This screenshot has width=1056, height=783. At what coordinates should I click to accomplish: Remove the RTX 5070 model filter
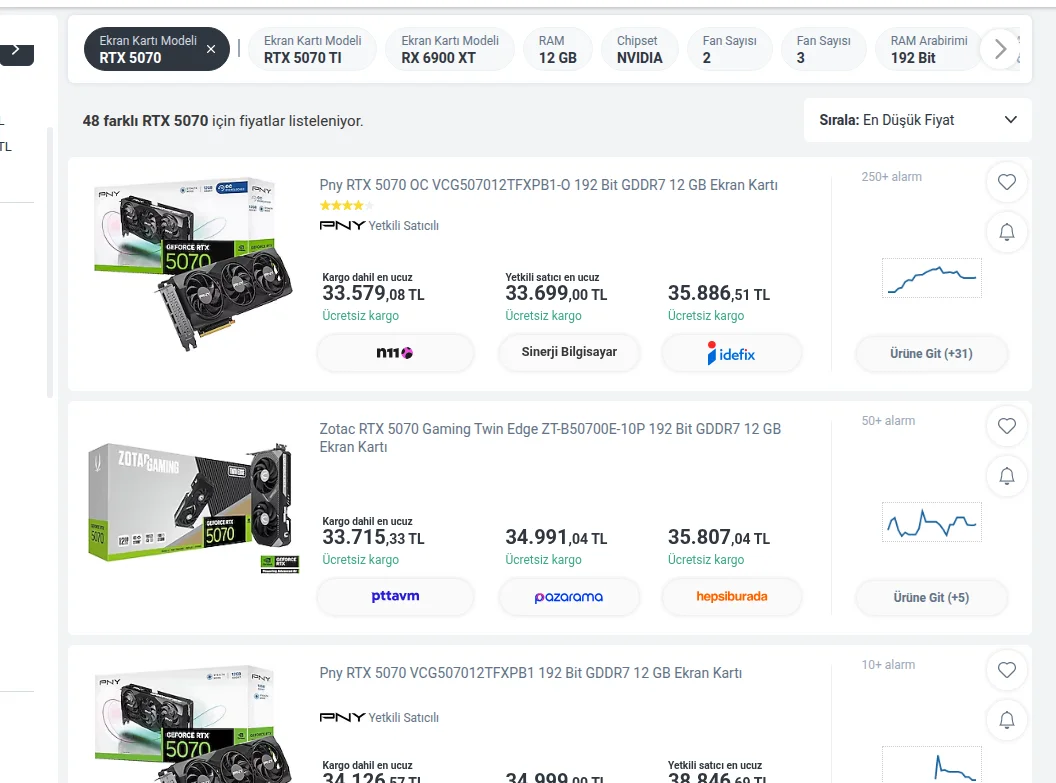[211, 49]
